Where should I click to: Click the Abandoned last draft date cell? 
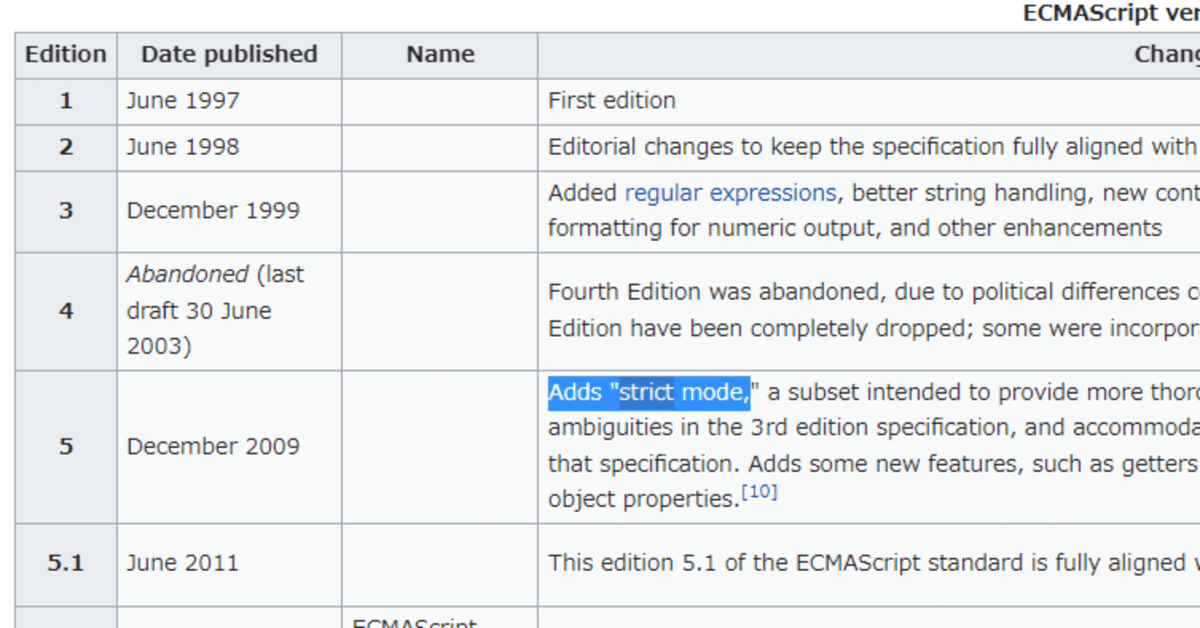click(229, 311)
